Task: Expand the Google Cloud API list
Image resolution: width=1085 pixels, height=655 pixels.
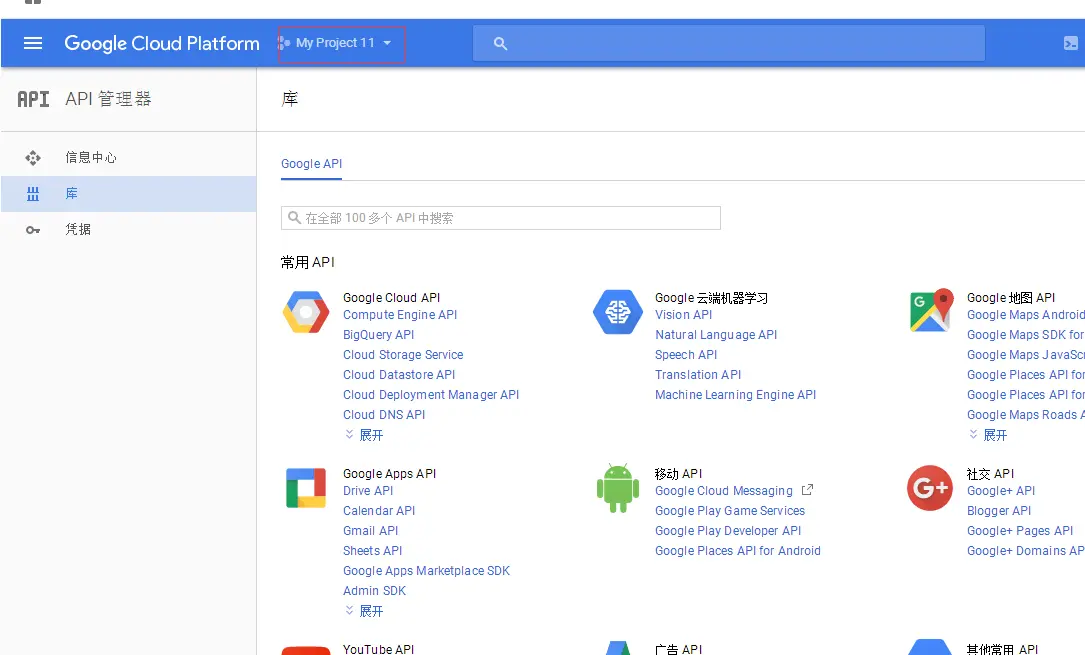Action: tap(364, 435)
